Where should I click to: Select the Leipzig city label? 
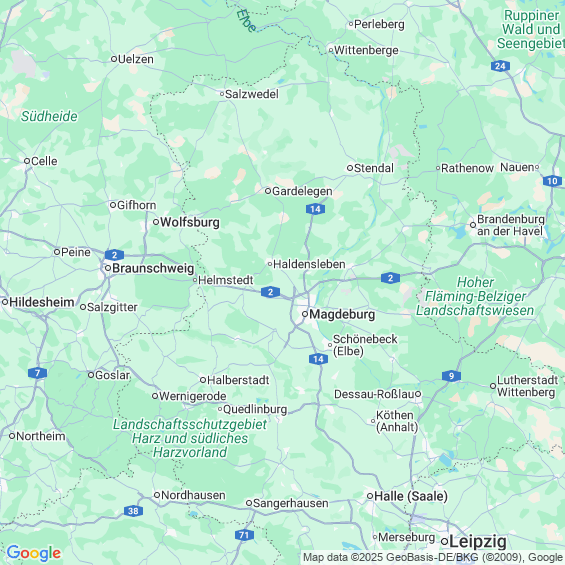pyautogui.click(x=478, y=542)
